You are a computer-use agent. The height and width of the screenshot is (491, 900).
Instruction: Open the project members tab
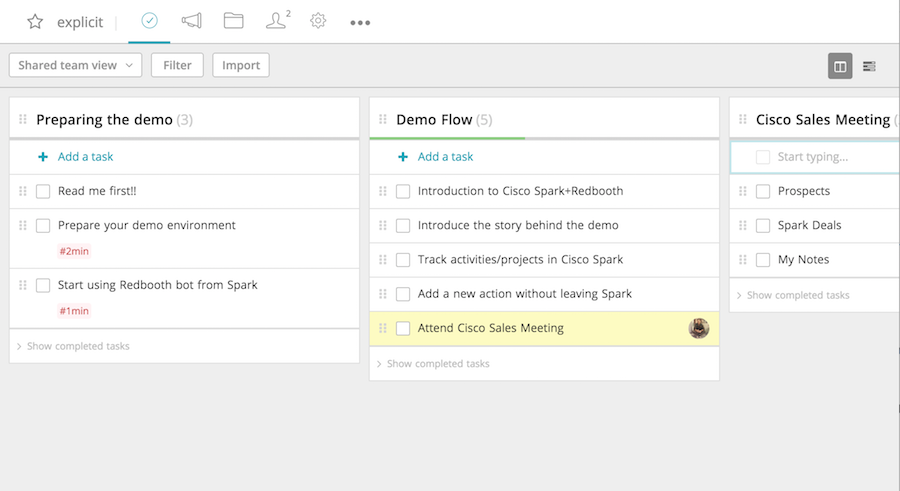point(278,20)
